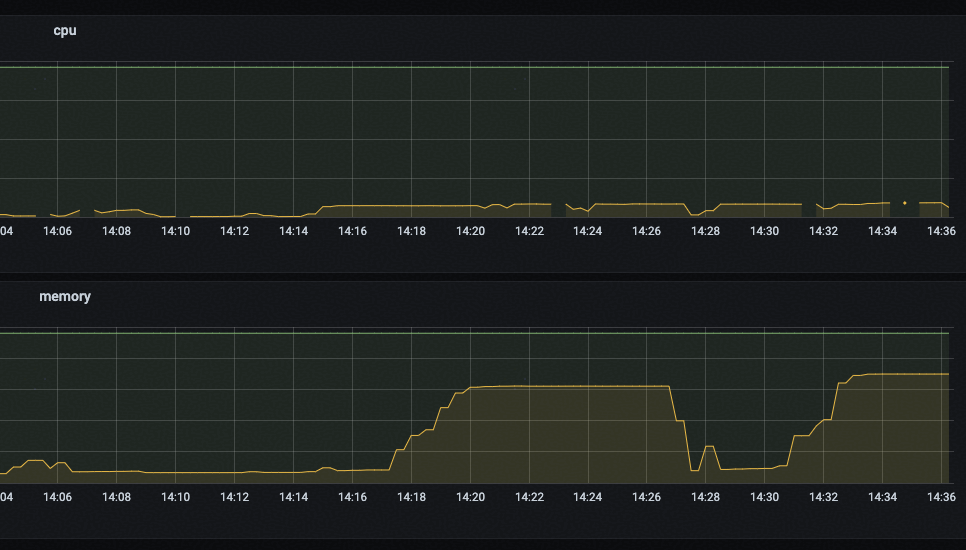The image size is (966, 550).
Task: Click the isolated data point in cpu graph
Action: (x=904, y=203)
